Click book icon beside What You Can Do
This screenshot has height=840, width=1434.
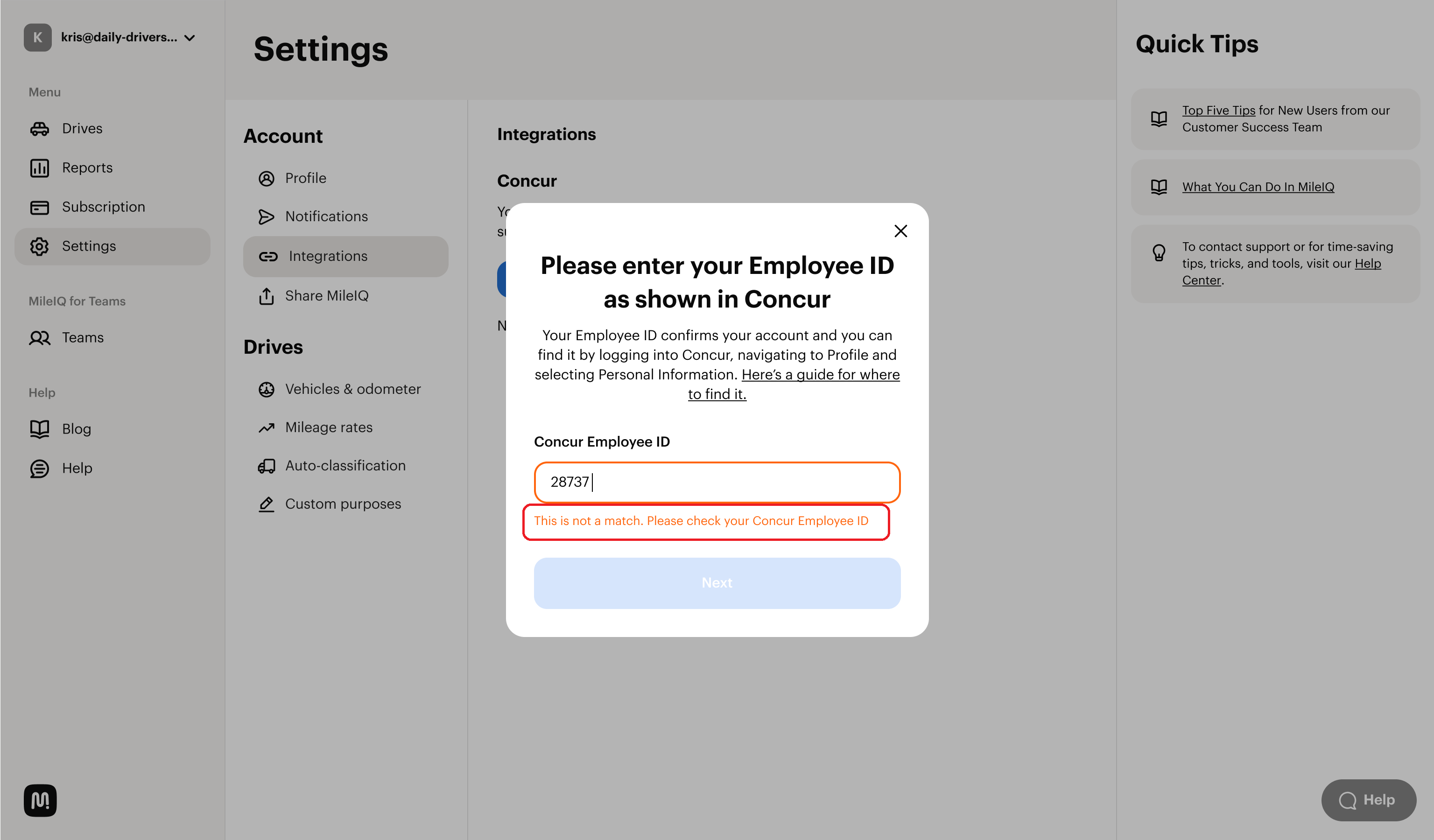click(x=1159, y=187)
